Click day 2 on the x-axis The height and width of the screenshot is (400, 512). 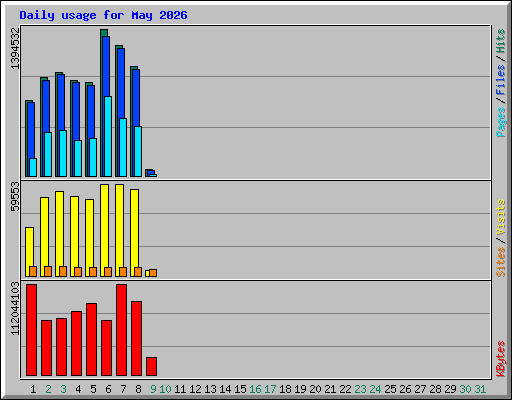click(48, 389)
